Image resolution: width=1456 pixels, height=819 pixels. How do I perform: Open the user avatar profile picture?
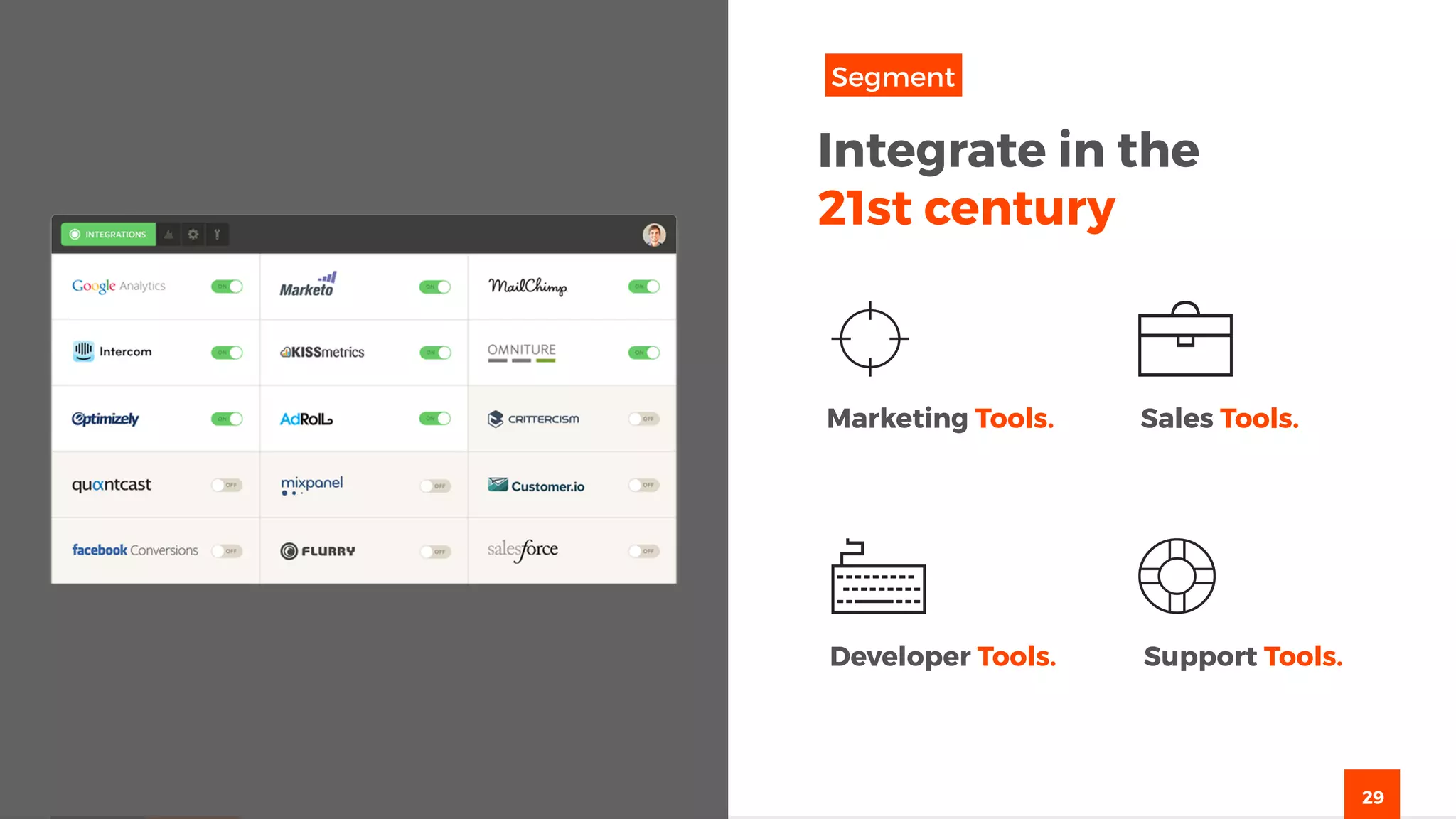click(654, 235)
